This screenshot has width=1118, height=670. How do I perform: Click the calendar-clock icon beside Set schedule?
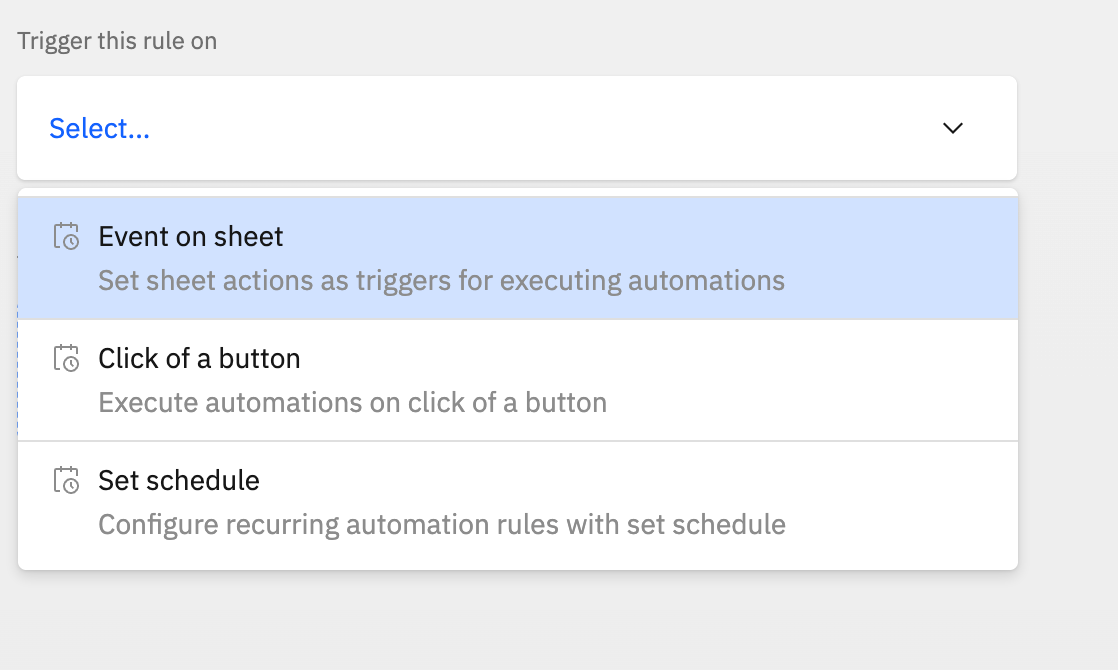(x=66, y=481)
